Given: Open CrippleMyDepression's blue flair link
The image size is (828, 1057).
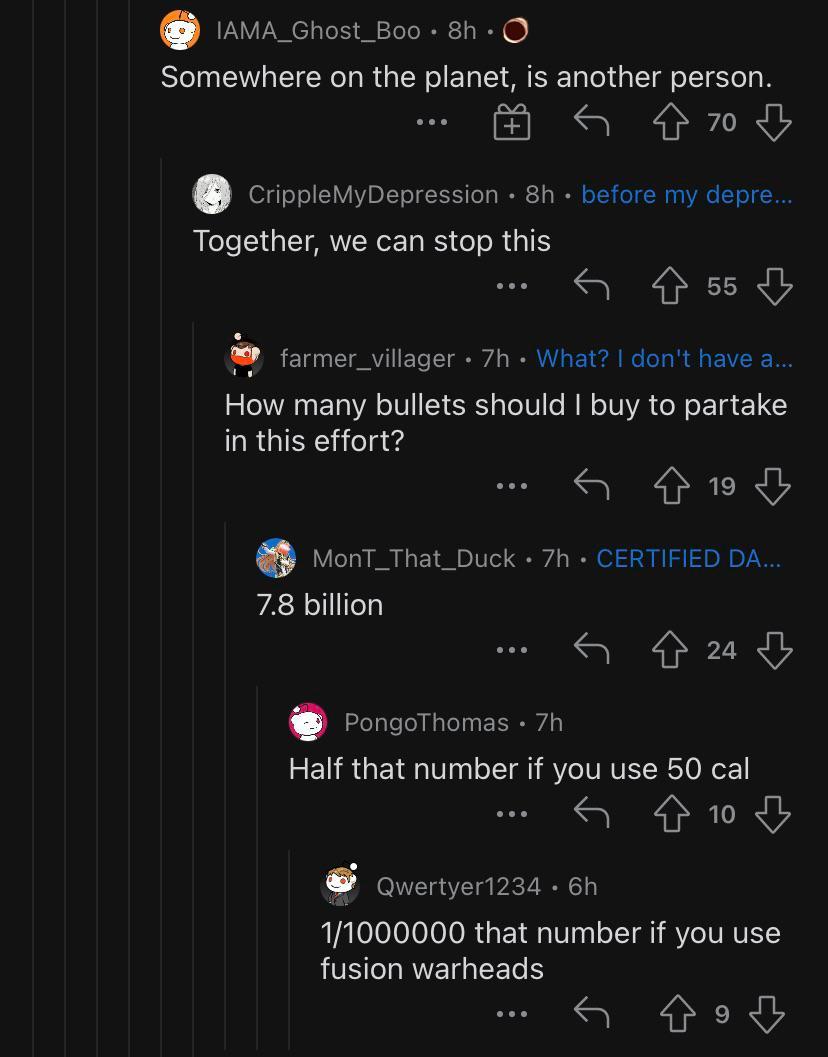Looking at the screenshot, I should pyautogui.click(x=686, y=194).
